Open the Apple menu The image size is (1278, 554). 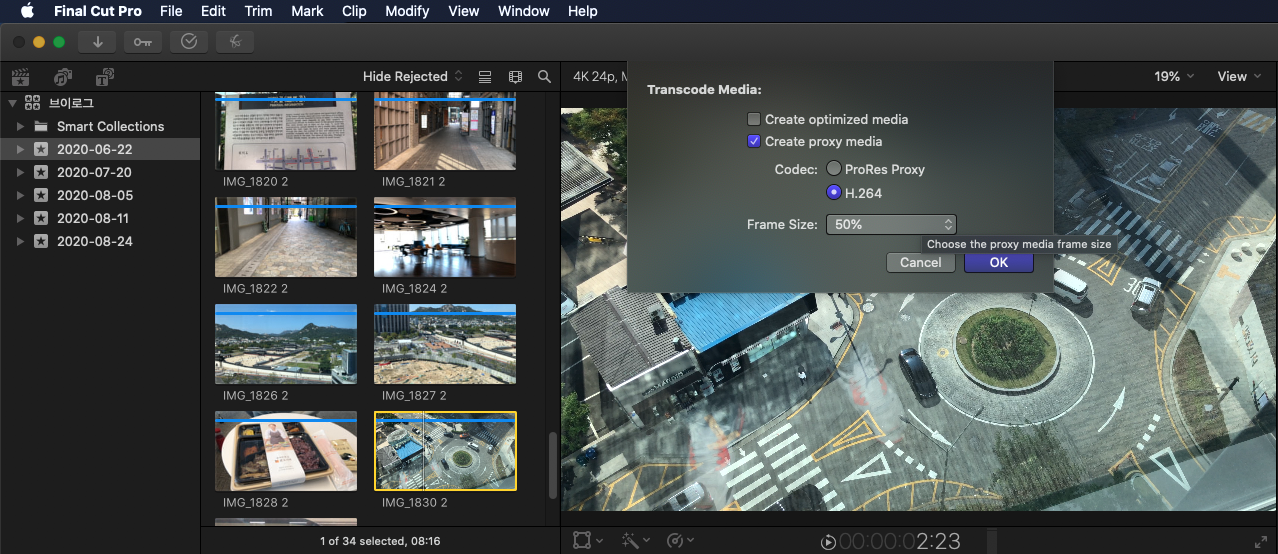pyautogui.click(x=27, y=11)
